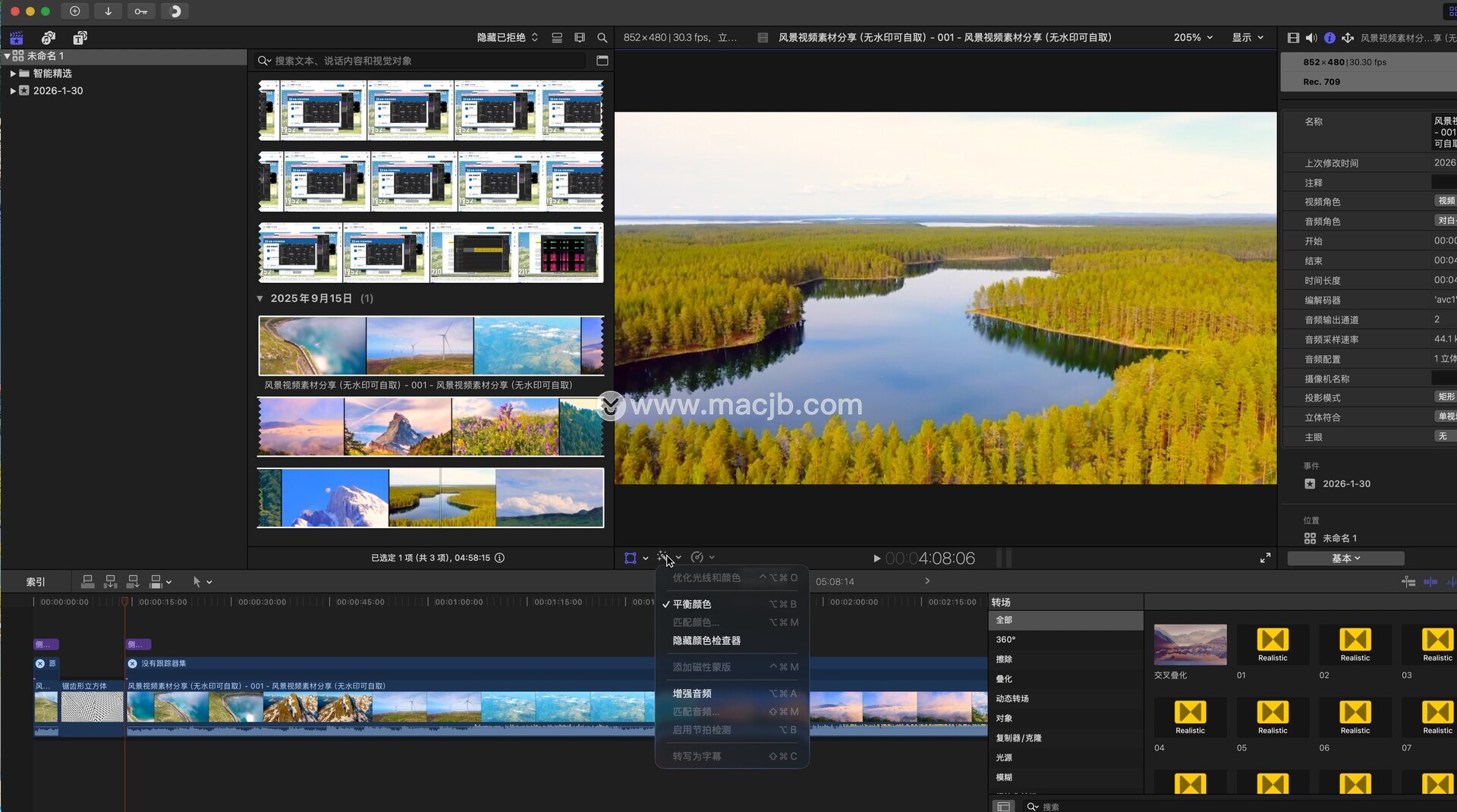Screen dimensions: 1457x812
Task: Open the 205% zoom level dropdown
Action: [1193, 38]
